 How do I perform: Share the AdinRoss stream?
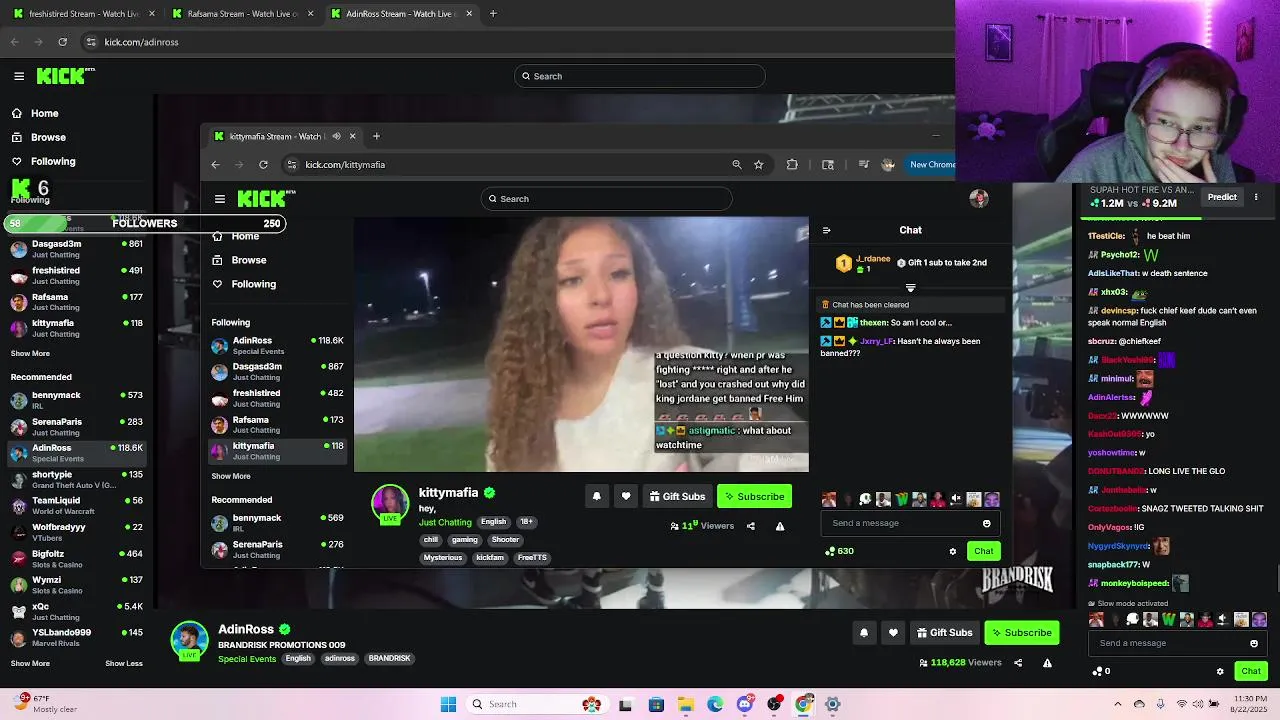(1018, 662)
